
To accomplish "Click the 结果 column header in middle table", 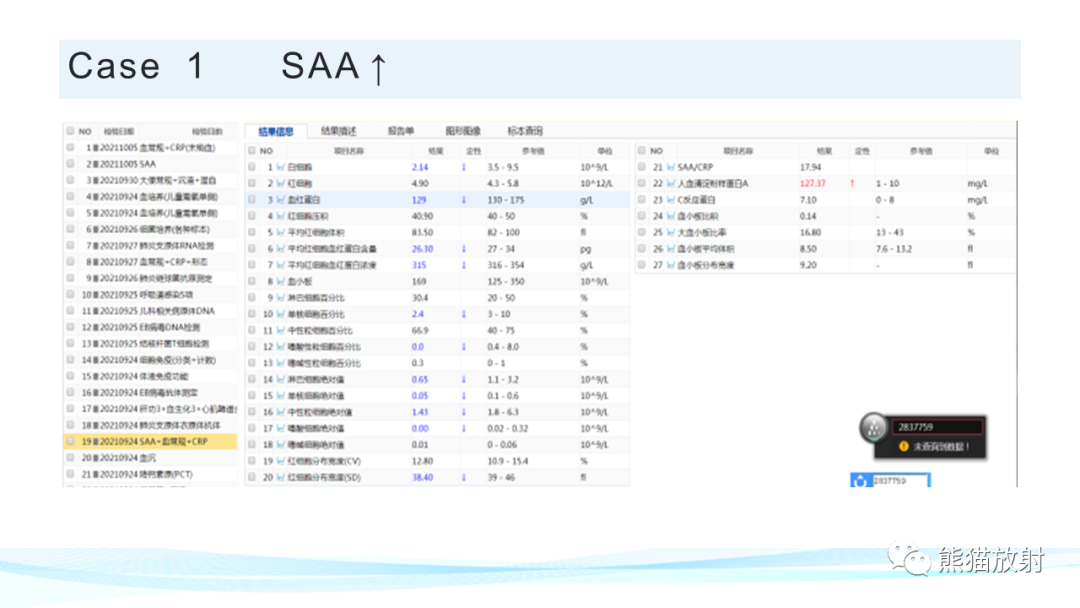I will 435,151.
